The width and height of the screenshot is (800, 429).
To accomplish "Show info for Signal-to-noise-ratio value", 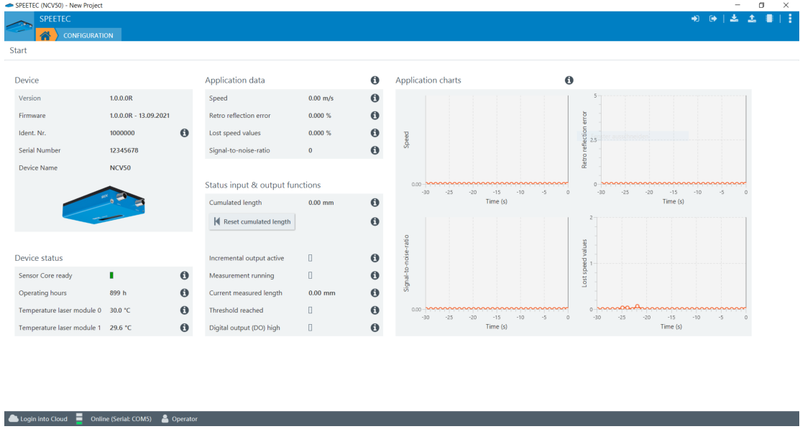I will pyautogui.click(x=374, y=150).
